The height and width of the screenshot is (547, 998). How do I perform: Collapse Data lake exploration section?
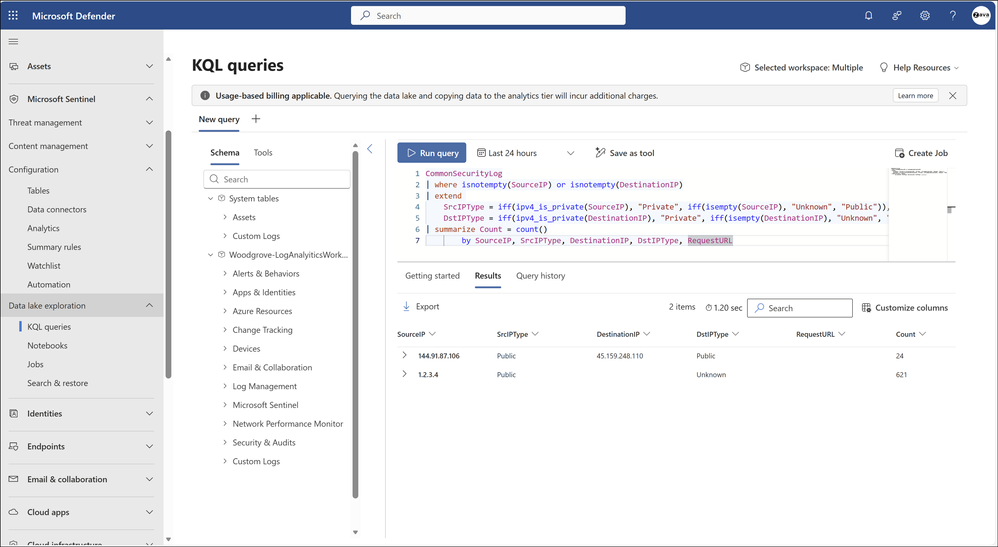(149, 305)
